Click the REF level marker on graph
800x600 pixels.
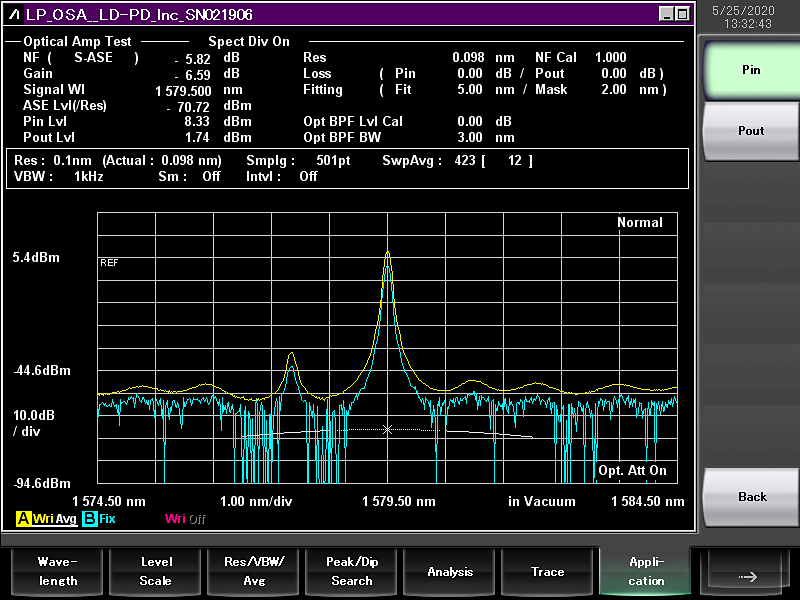[109, 262]
